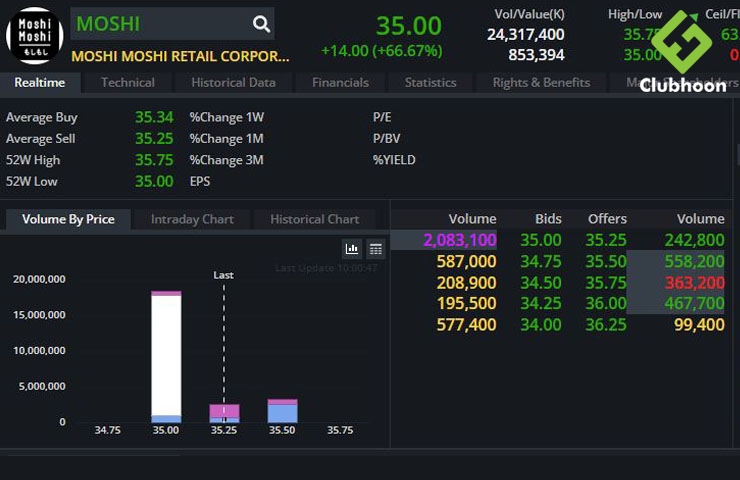Click the %Change 1M label

point(227,138)
